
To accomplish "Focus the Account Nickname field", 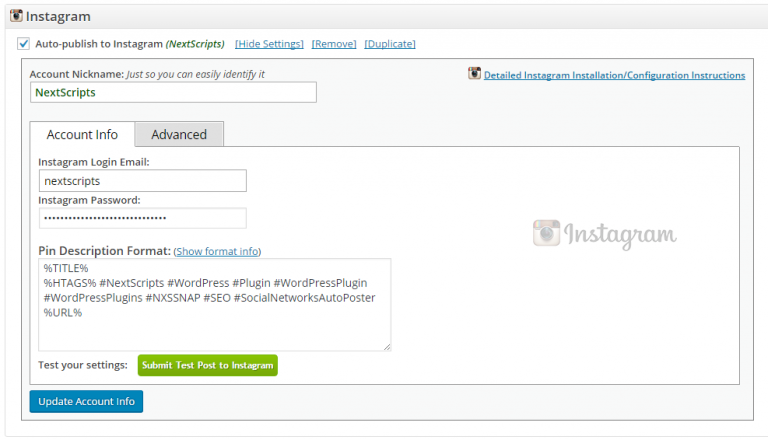I will pyautogui.click(x=173, y=92).
